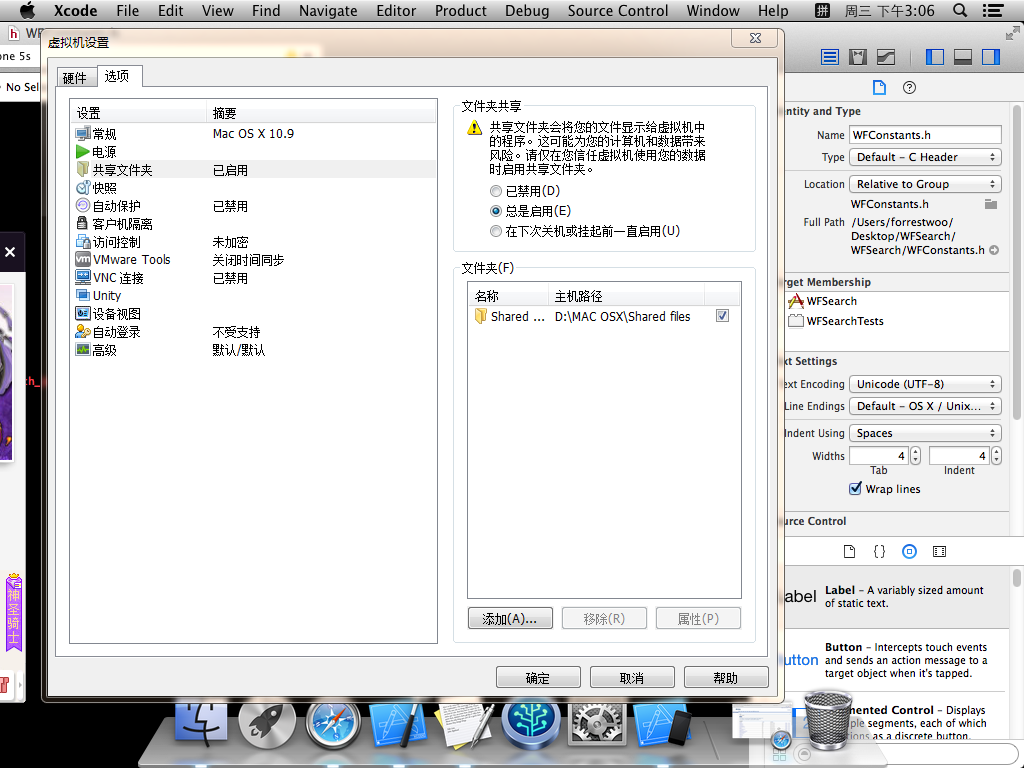
Task: Open the Version editor
Action: (x=885, y=57)
